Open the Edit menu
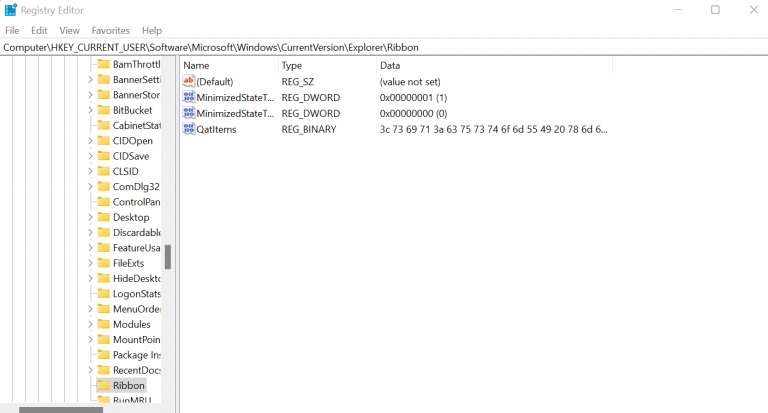This screenshot has width=768, height=413. pos(39,30)
